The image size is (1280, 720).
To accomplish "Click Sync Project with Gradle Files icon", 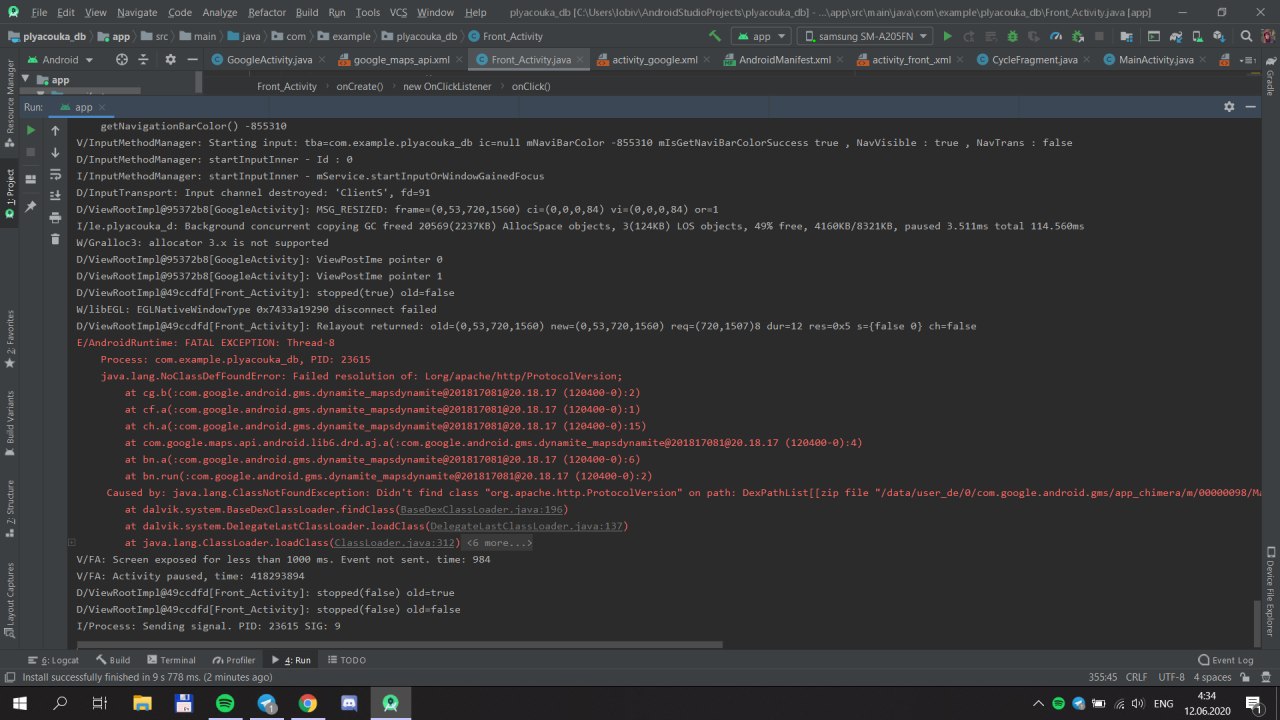I will [1175, 36].
